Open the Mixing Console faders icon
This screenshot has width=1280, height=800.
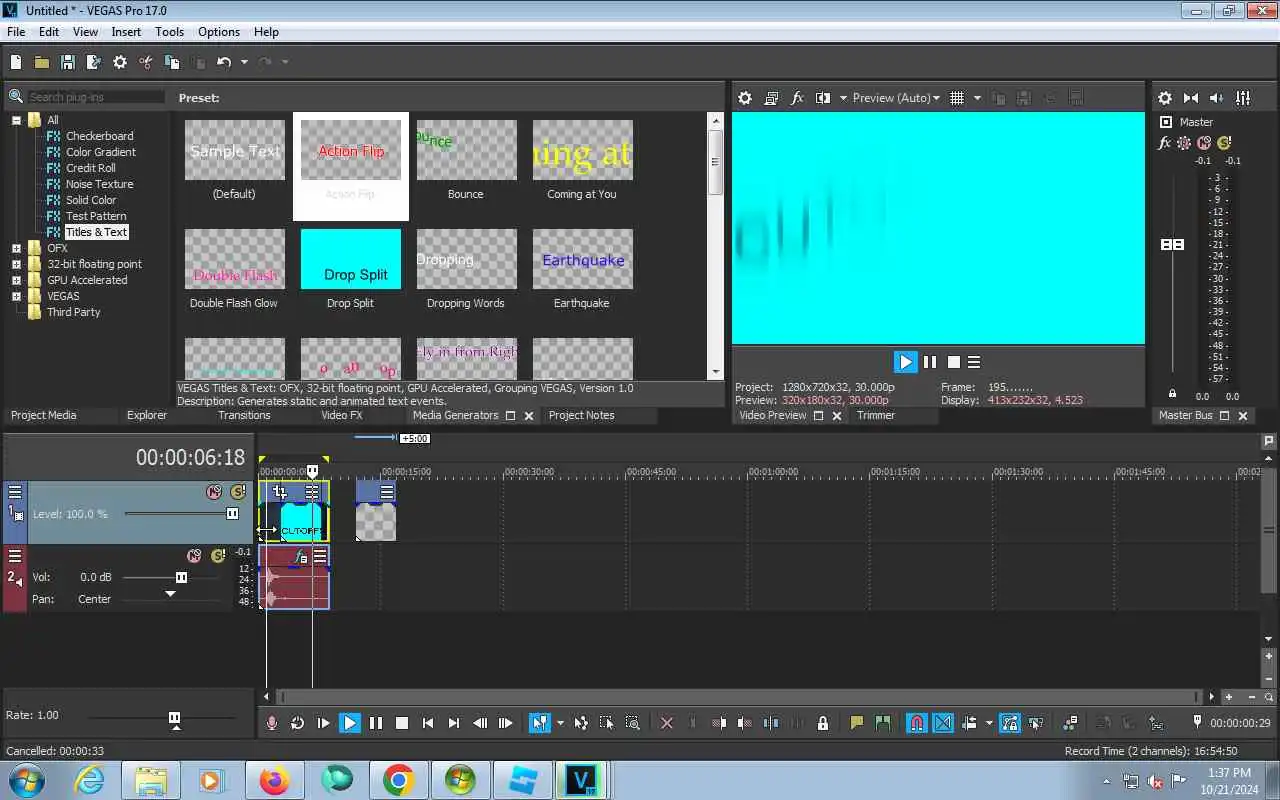[1243, 98]
